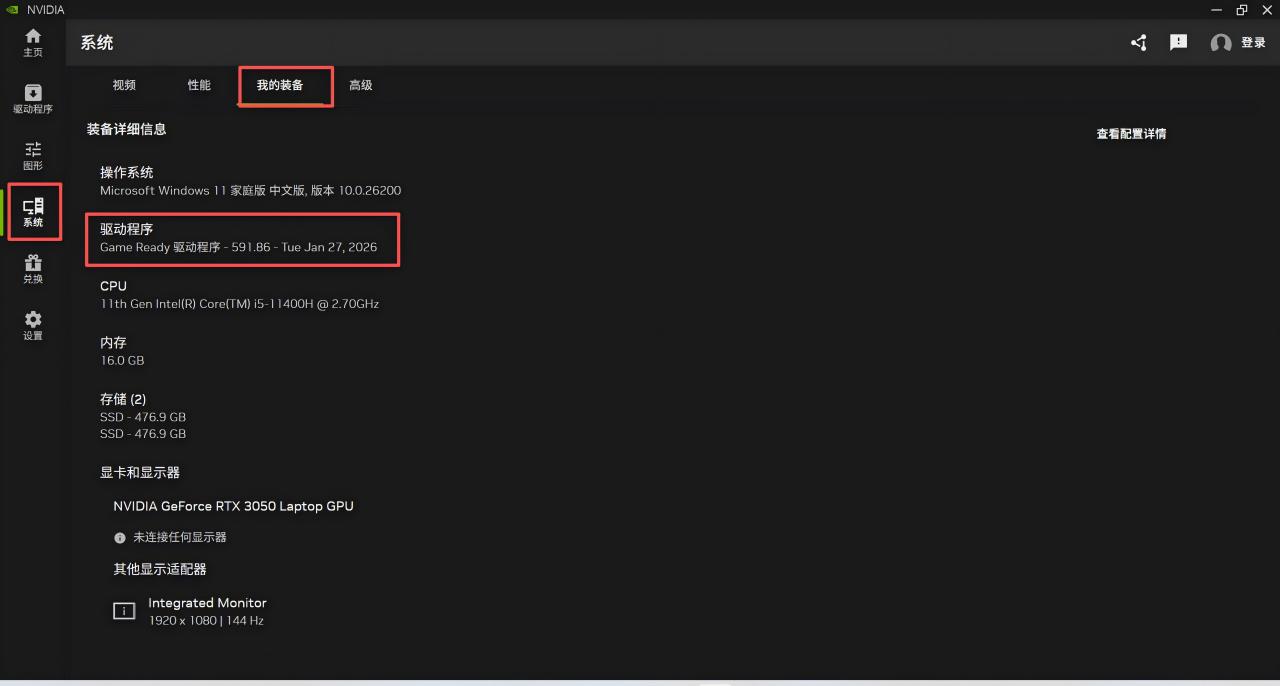Restore down the NVIDIA window

(1242, 10)
